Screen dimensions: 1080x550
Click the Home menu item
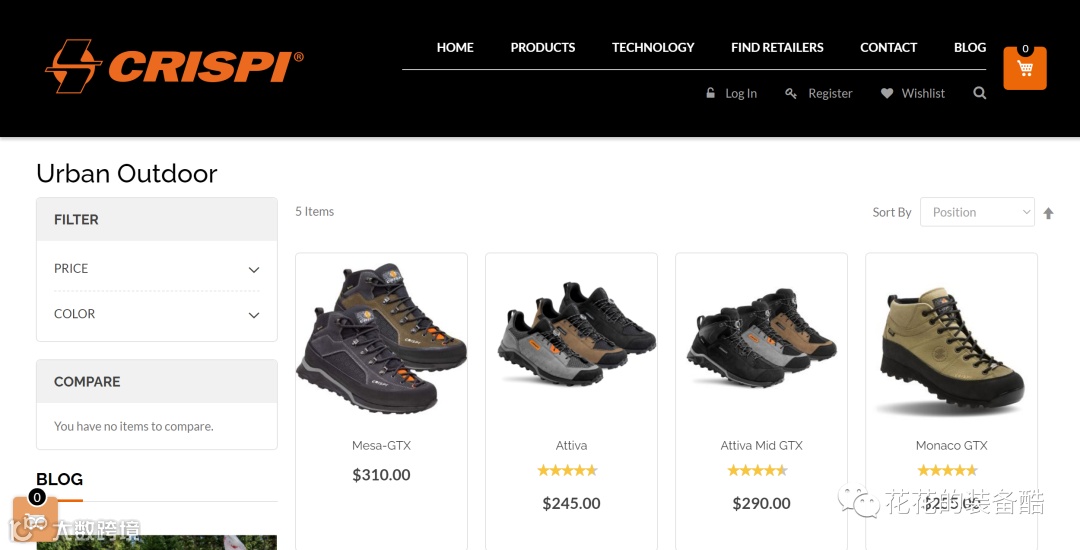click(x=455, y=47)
